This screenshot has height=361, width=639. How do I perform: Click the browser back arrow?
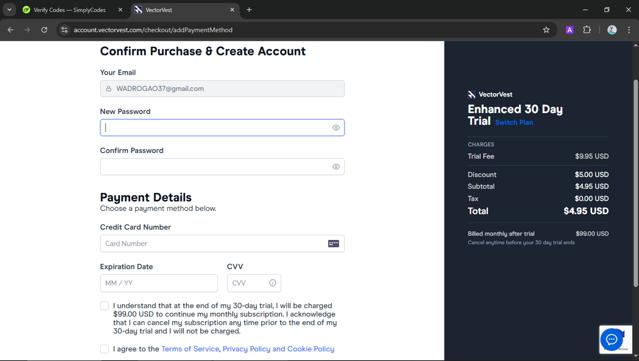tap(11, 30)
